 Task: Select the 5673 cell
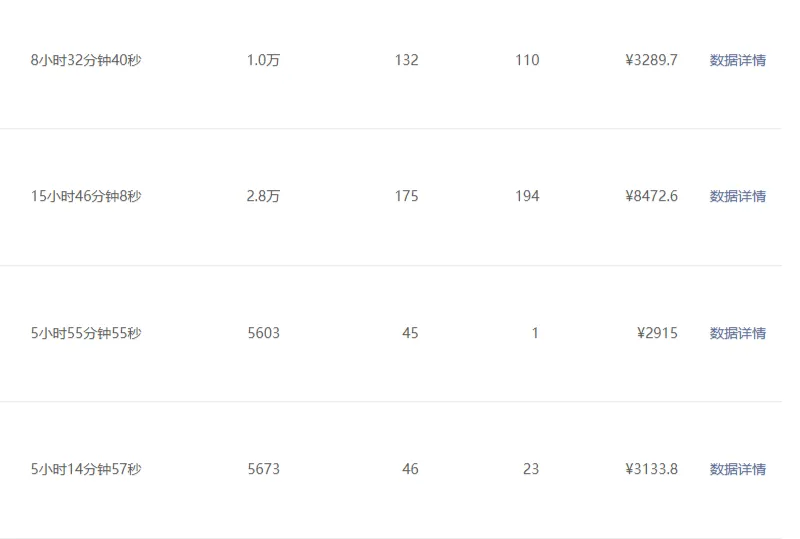coord(263,469)
